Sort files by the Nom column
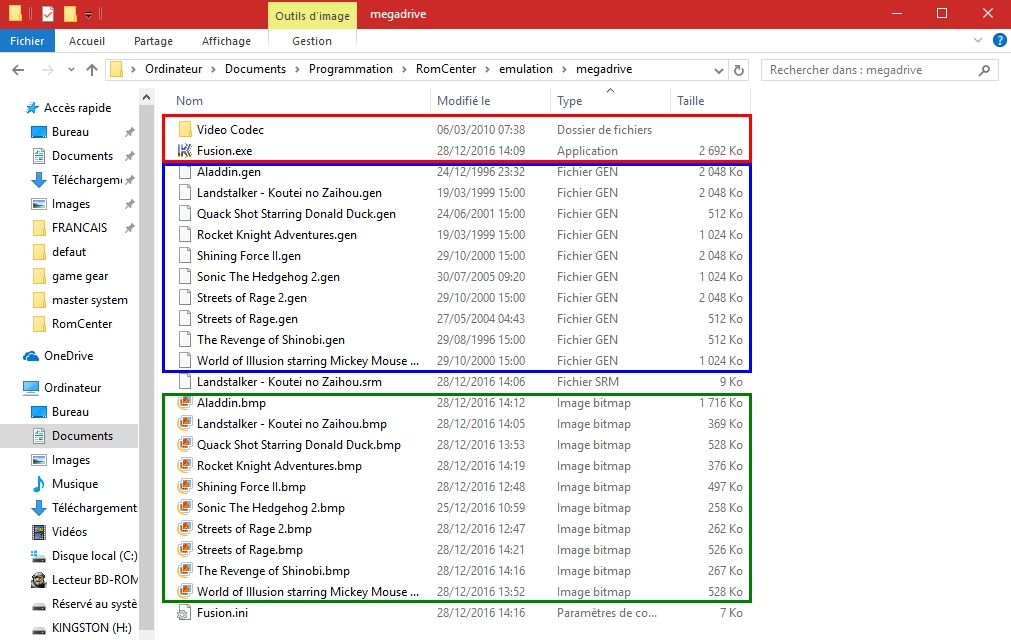This screenshot has height=640, width=1011. (297, 101)
